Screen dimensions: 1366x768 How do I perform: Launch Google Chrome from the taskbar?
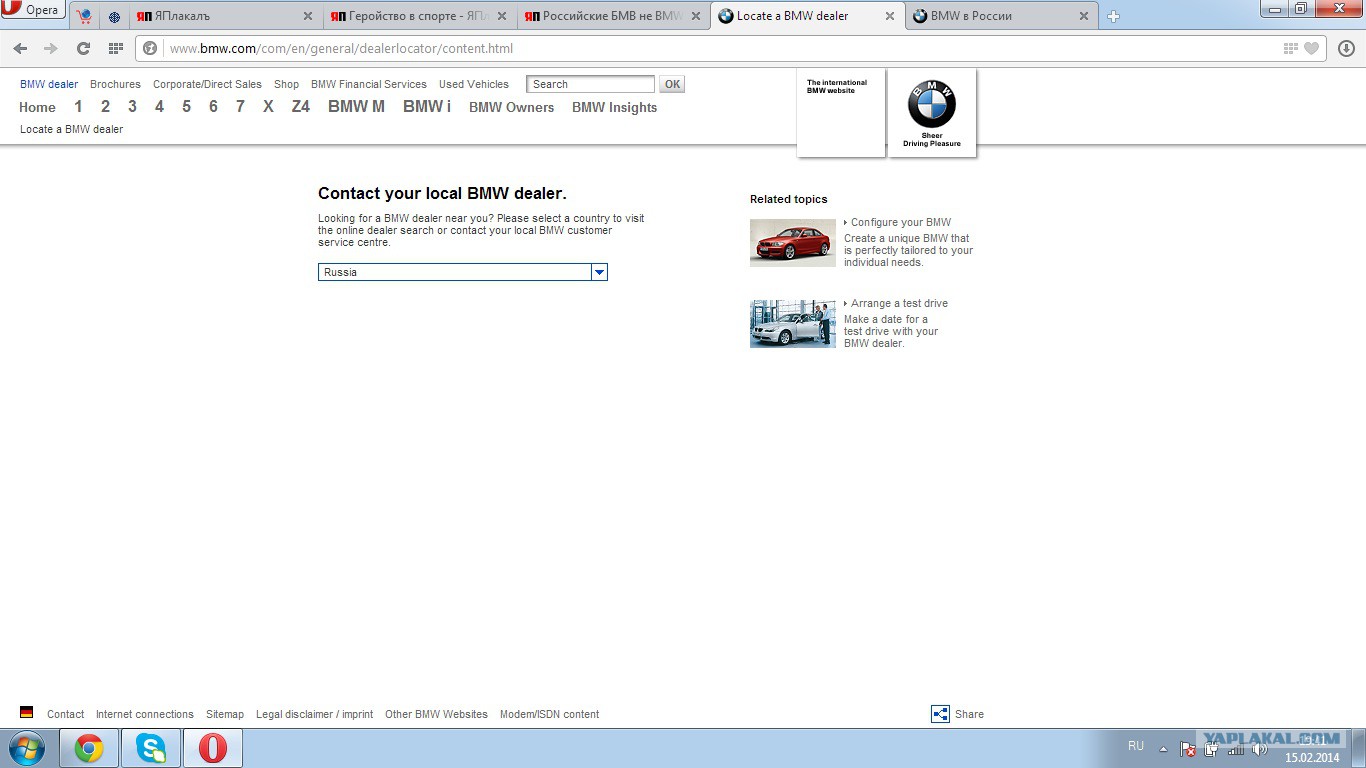pyautogui.click(x=89, y=748)
